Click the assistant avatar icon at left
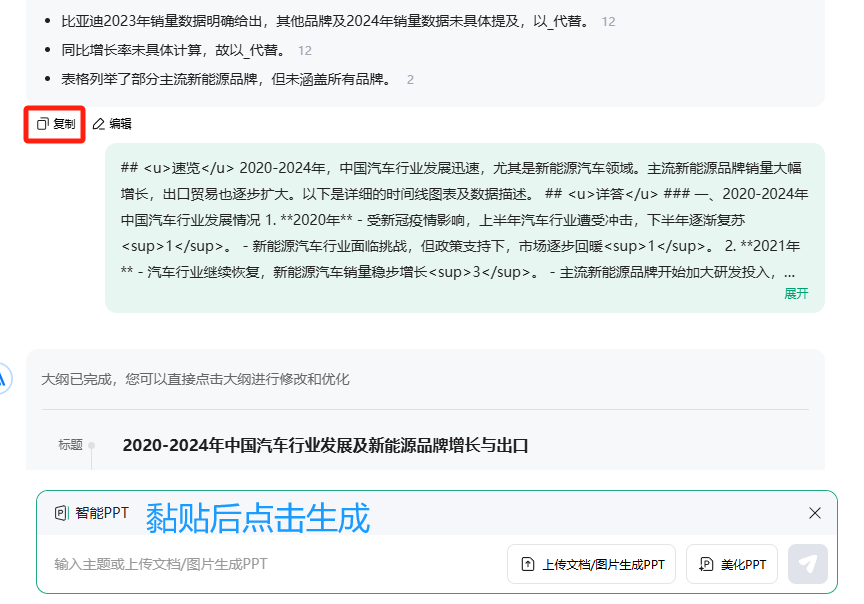The height and width of the screenshot is (604, 864). tap(3, 379)
